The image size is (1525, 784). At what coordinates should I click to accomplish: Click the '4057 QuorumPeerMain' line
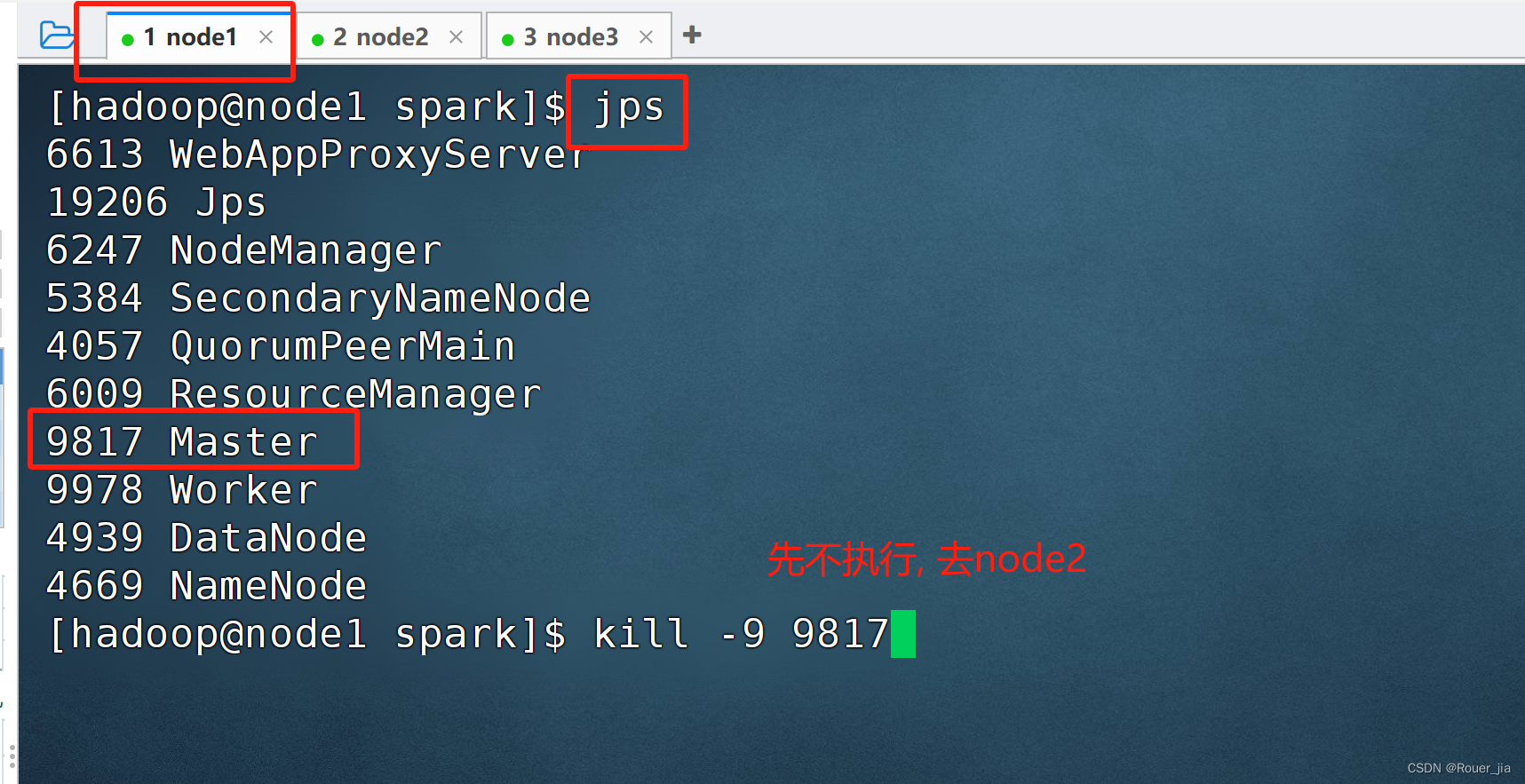point(281,346)
